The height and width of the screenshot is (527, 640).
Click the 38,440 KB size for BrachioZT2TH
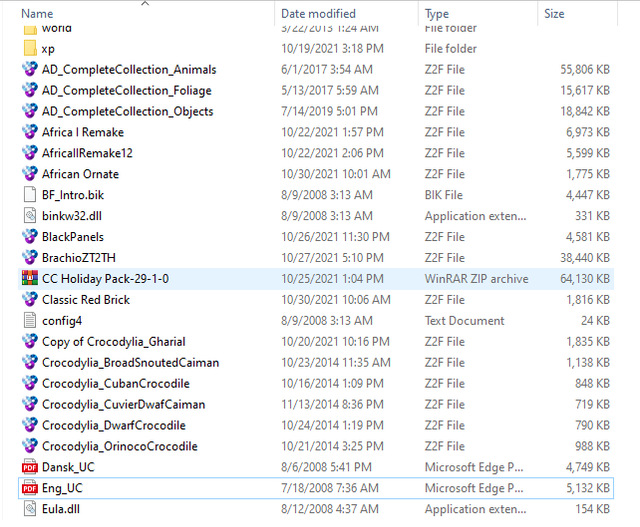585,258
